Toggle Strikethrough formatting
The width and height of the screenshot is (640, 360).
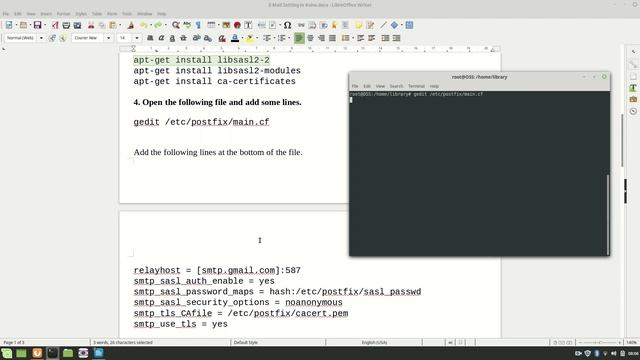point(183,38)
